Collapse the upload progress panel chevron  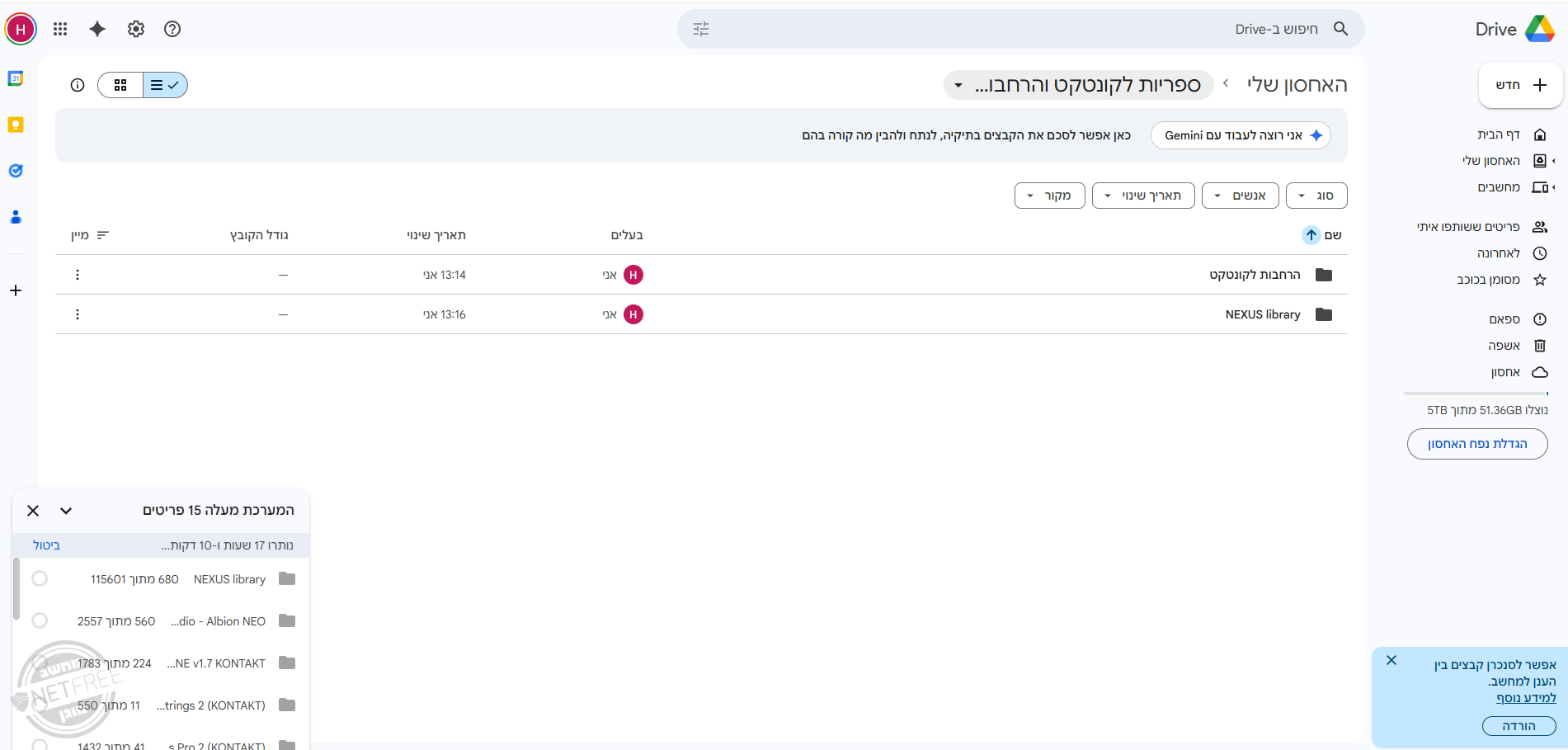tap(66, 511)
